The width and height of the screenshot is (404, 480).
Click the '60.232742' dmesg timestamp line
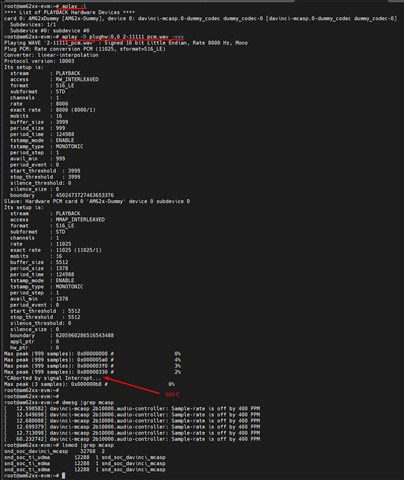coord(132,439)
